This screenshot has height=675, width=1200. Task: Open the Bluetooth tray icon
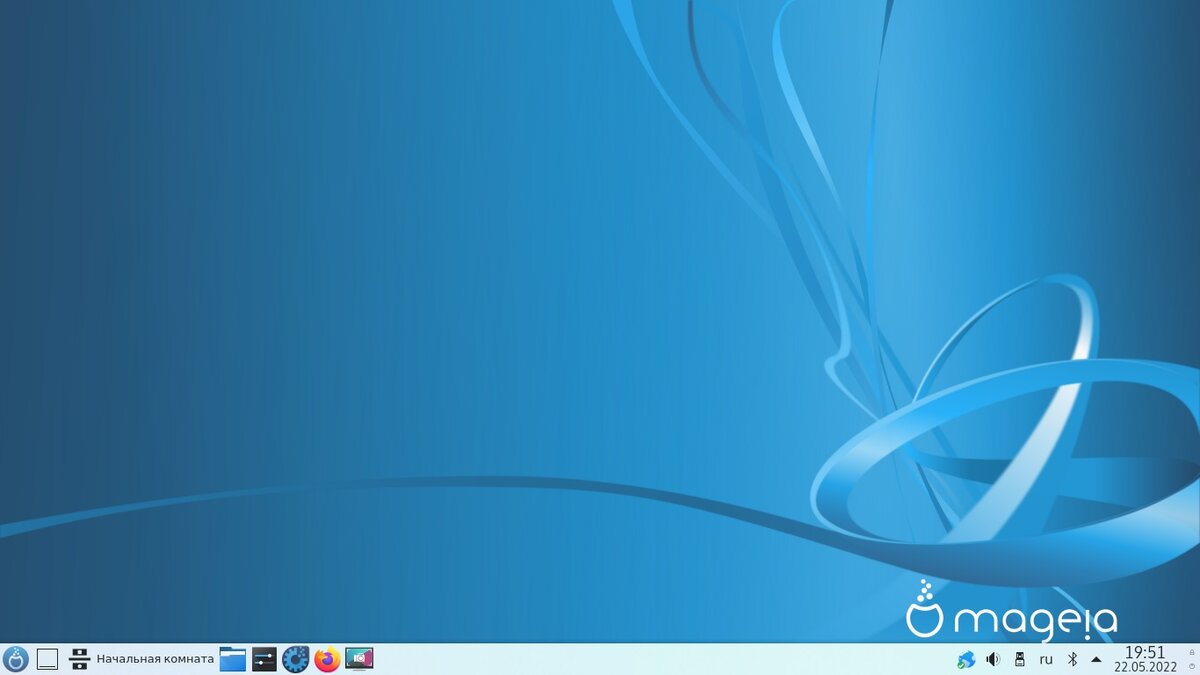(x=1072, y=659)
